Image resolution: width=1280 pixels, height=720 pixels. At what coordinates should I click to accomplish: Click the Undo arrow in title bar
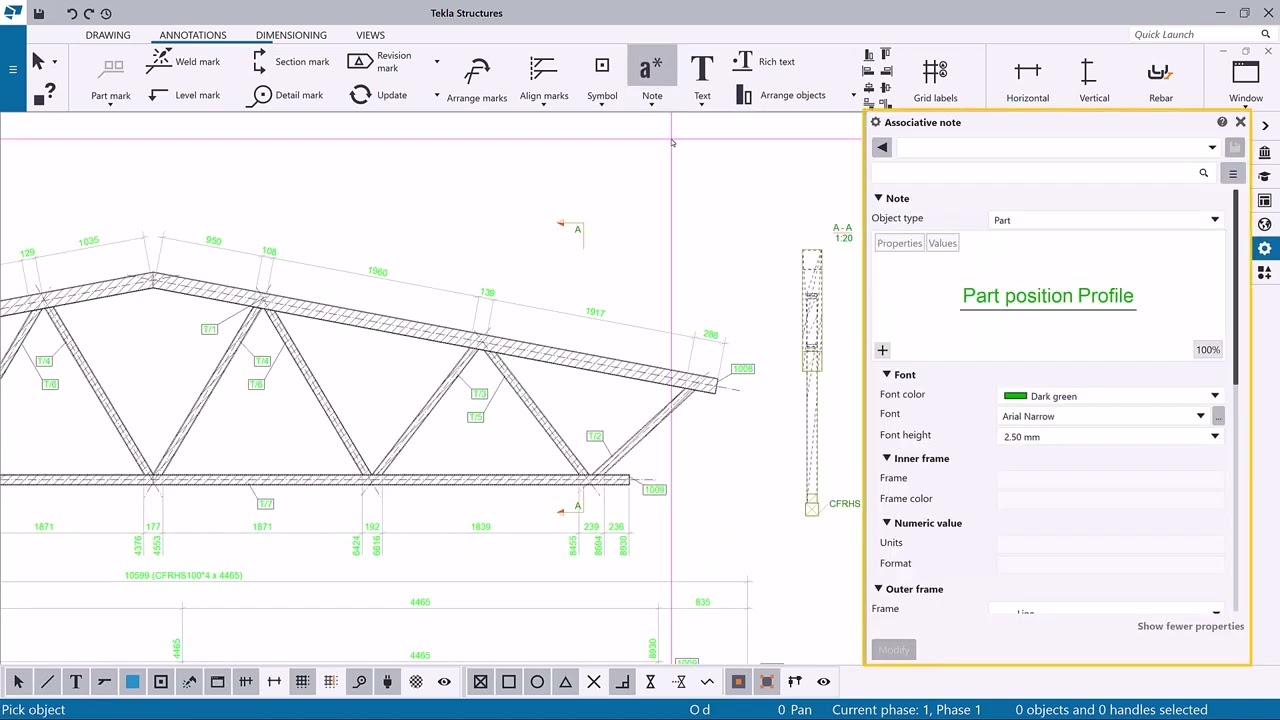[x=71, y=14]
